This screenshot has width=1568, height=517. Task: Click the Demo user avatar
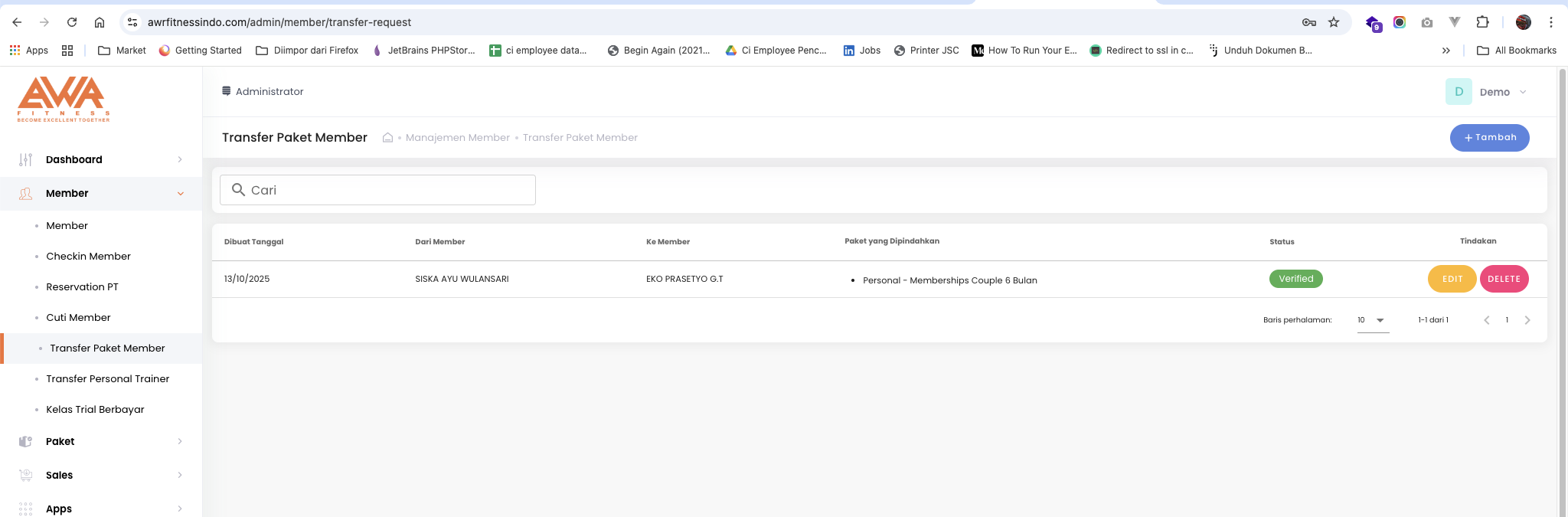[1459, 92]
